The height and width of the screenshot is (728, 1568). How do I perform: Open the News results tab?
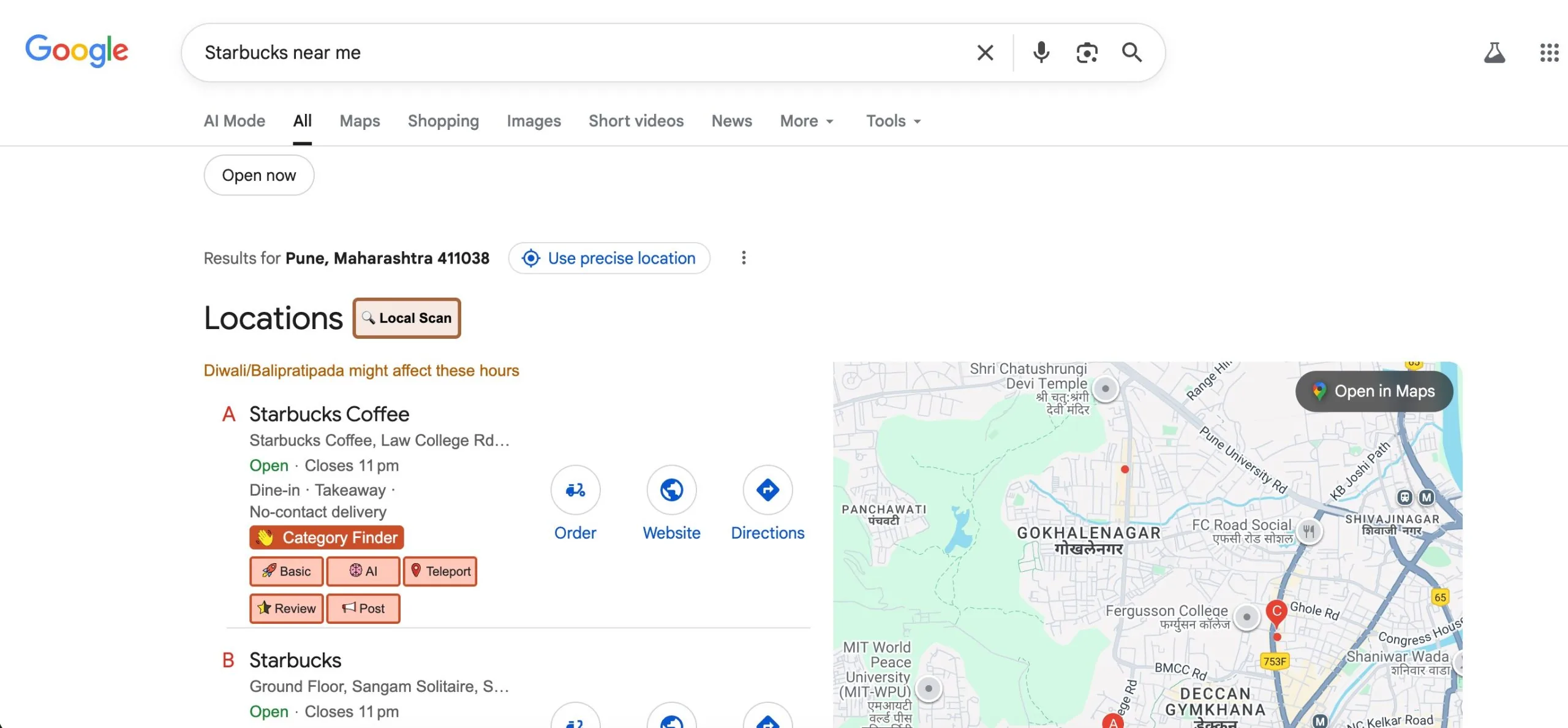[x=731, y=121]
